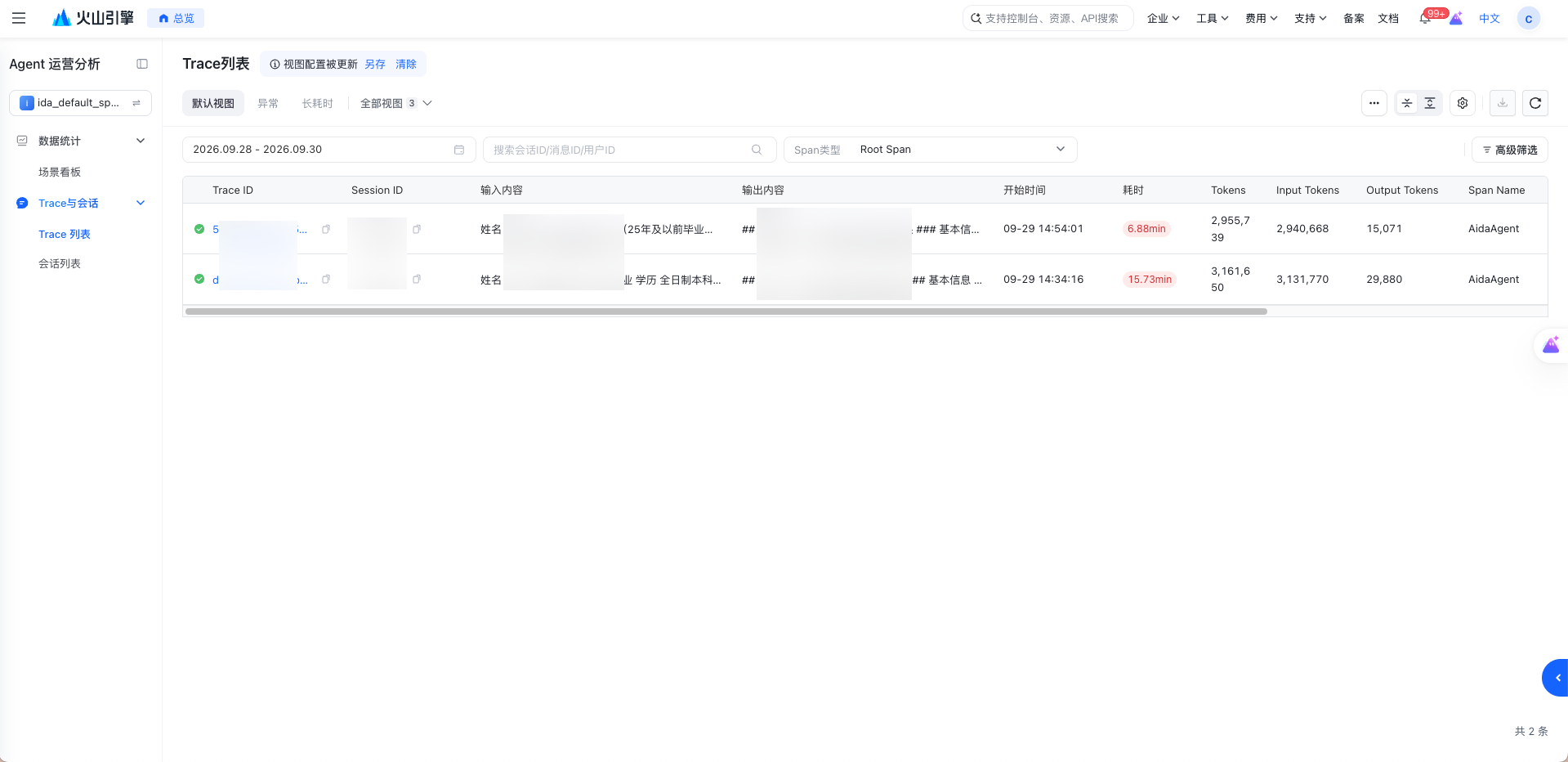Switch workspace via ida_default_sp swap icon
Viewport: 1568px width, 762px height.
click(136, 103)
